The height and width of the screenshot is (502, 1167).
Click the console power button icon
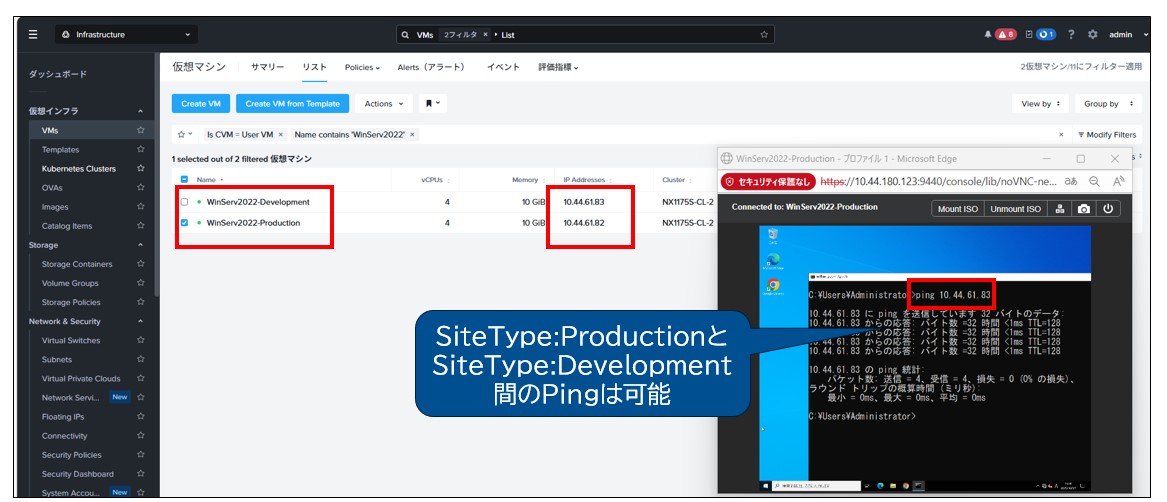point(1107,208)
